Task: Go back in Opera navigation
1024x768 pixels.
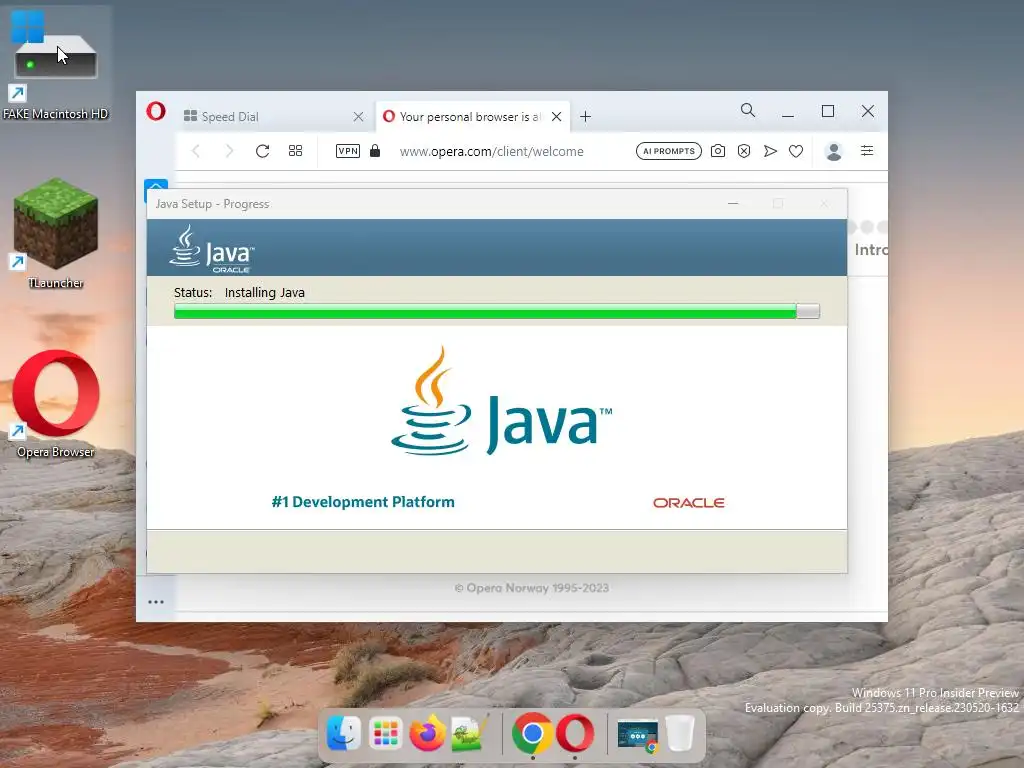Action: pyautogui.click(x=196, y=151)
